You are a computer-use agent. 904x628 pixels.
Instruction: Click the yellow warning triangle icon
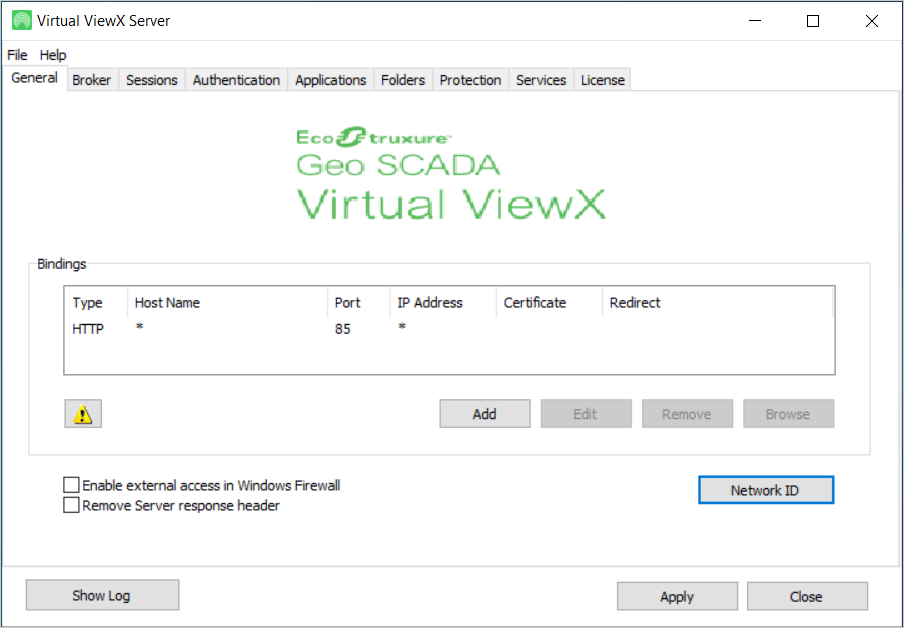(x=83, y=414)
